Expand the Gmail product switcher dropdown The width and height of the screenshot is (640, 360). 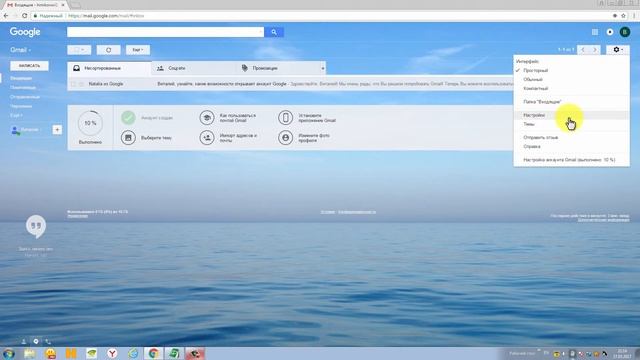(x=20, y=50)
